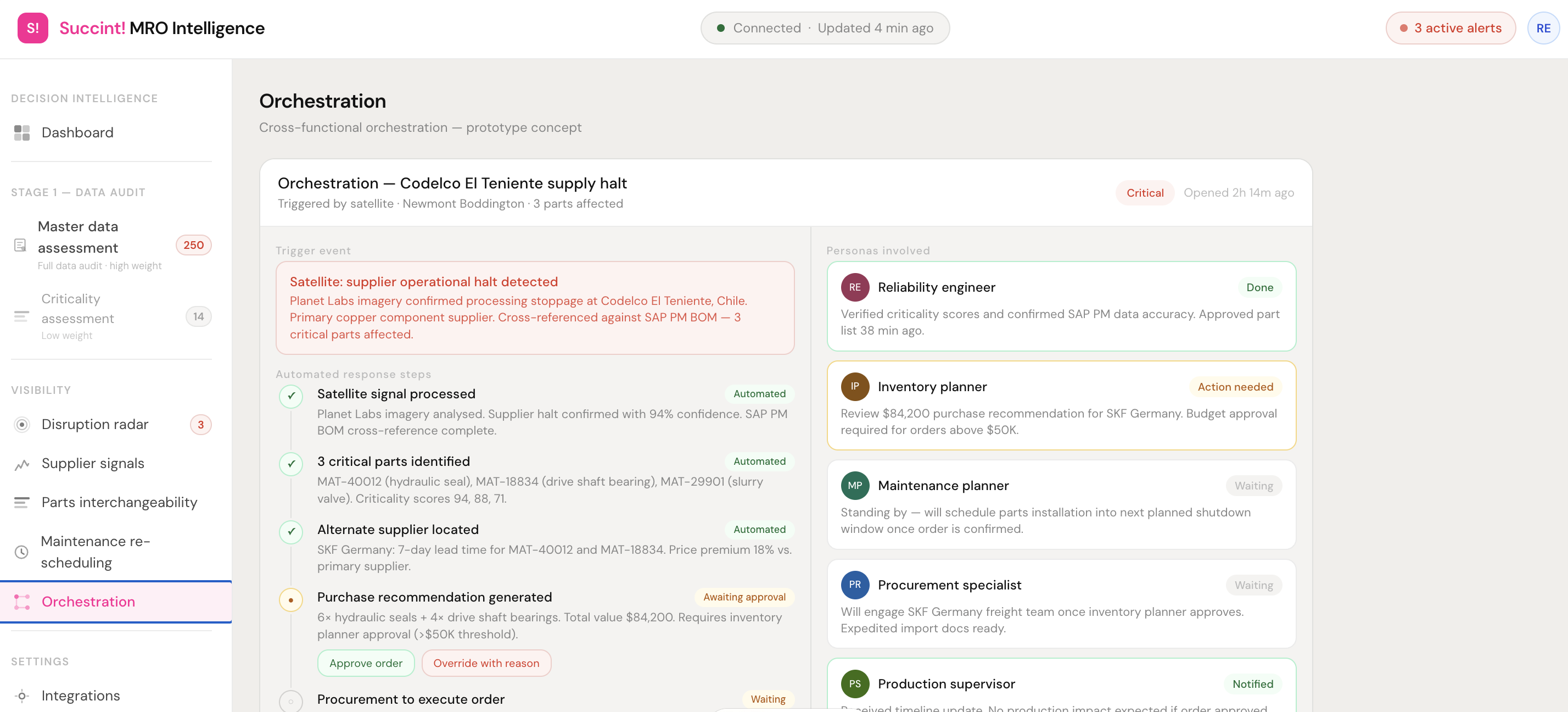1568x712 pixels.
Task: Click the Criticality assessment lines icon
Action: pos(21,316)
